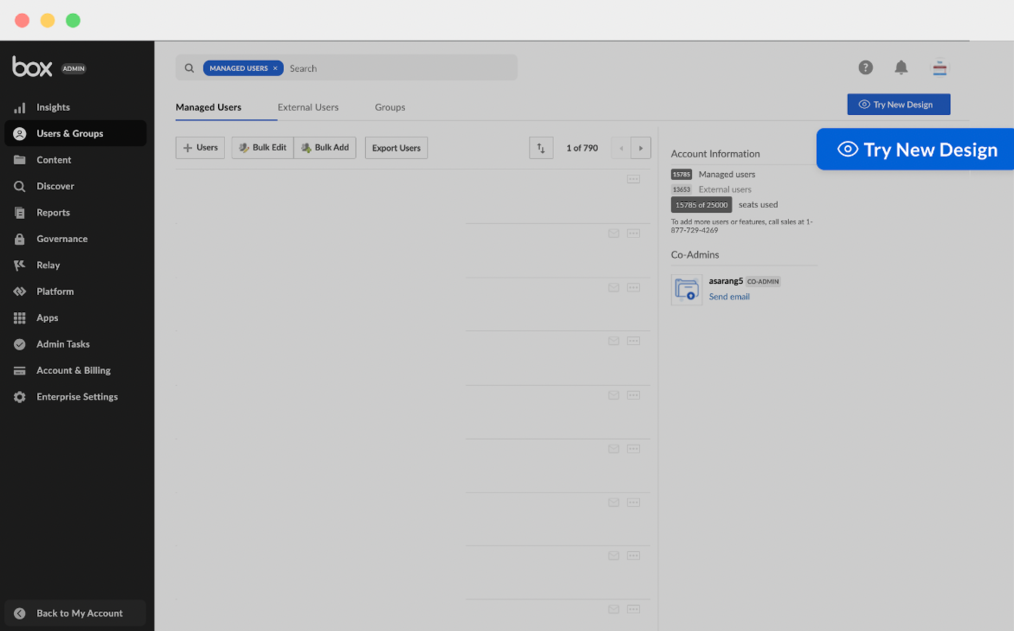Open the account avatar menu

click(939, 68)
